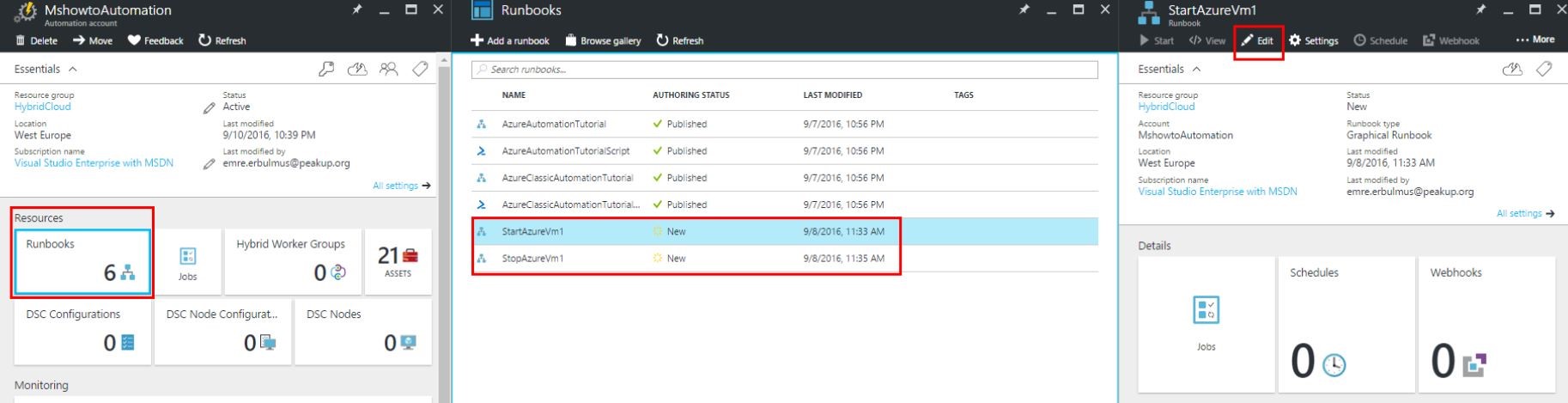Edit subscription with pencil icon

209,163
